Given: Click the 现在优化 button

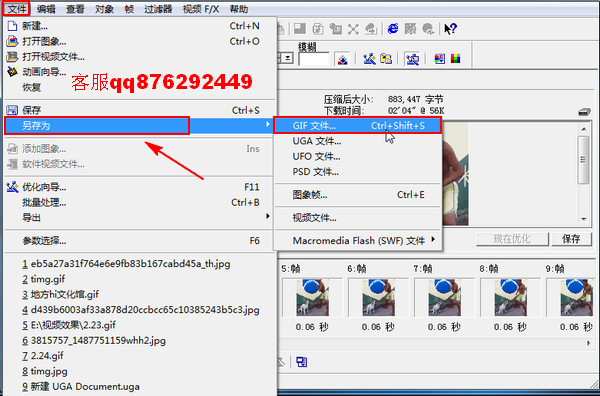Looking at the screenshot, I should pyautogui.click(x=512, y=239).
